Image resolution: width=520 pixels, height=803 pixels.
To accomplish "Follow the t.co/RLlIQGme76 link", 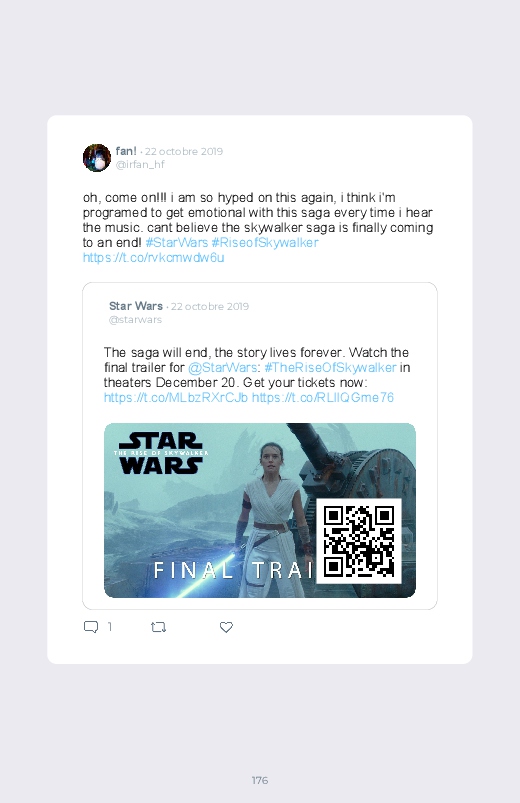I will [x=323, y=397].
